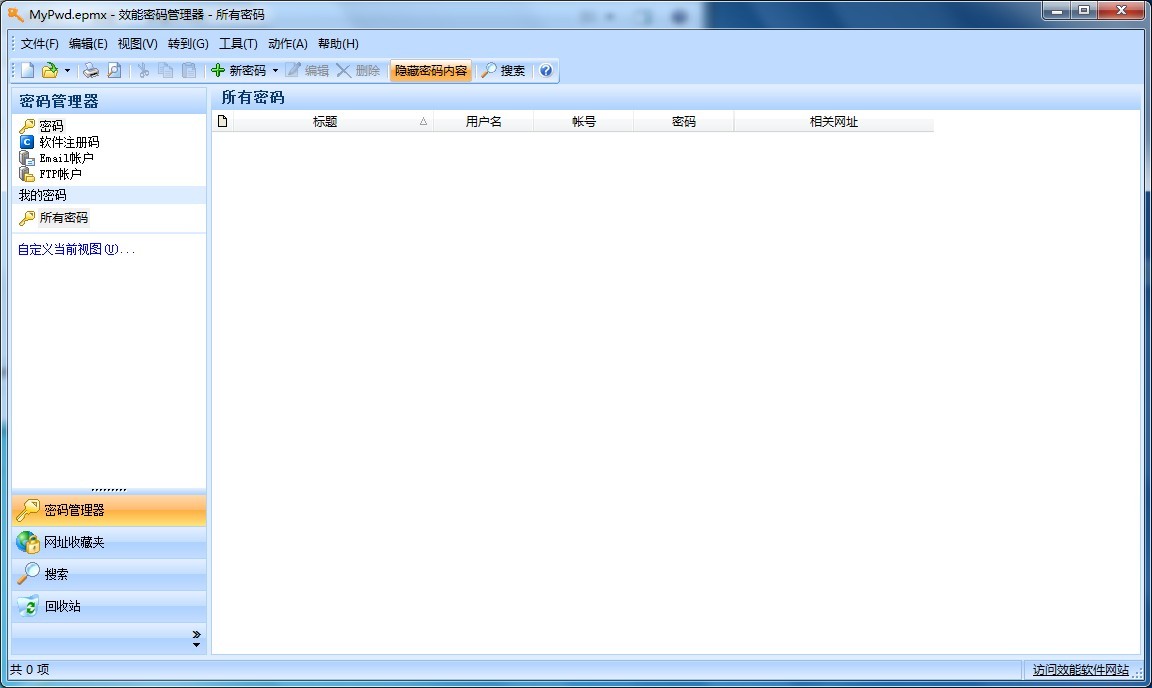The image size is (1152, 688).
Task: Open the 文件(F) menu
Action: [40, 44]
